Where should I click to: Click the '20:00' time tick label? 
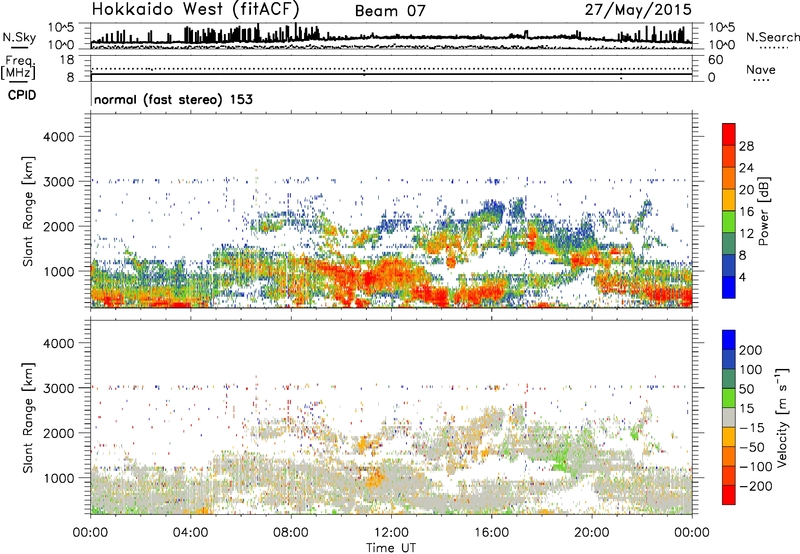pos(591,533)
